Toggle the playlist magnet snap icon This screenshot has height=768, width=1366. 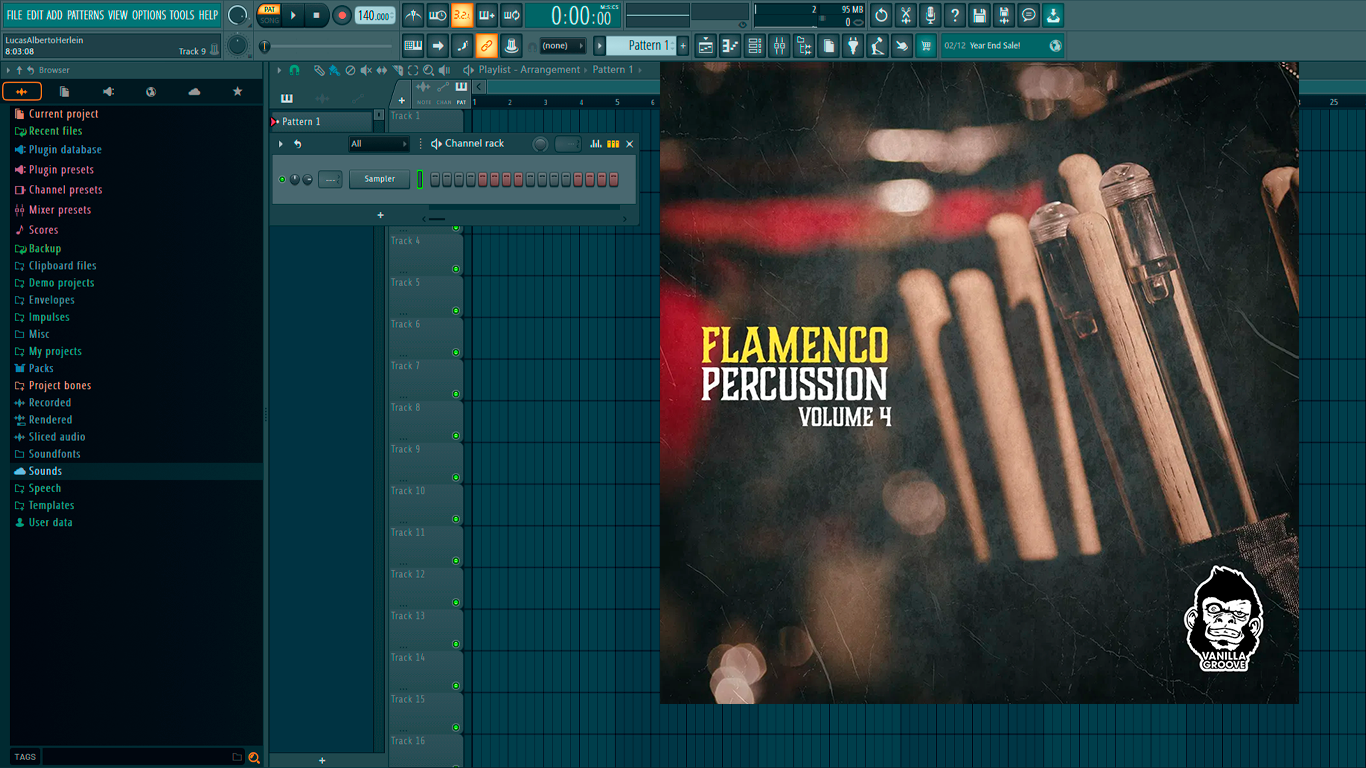(x=294, y=70)
